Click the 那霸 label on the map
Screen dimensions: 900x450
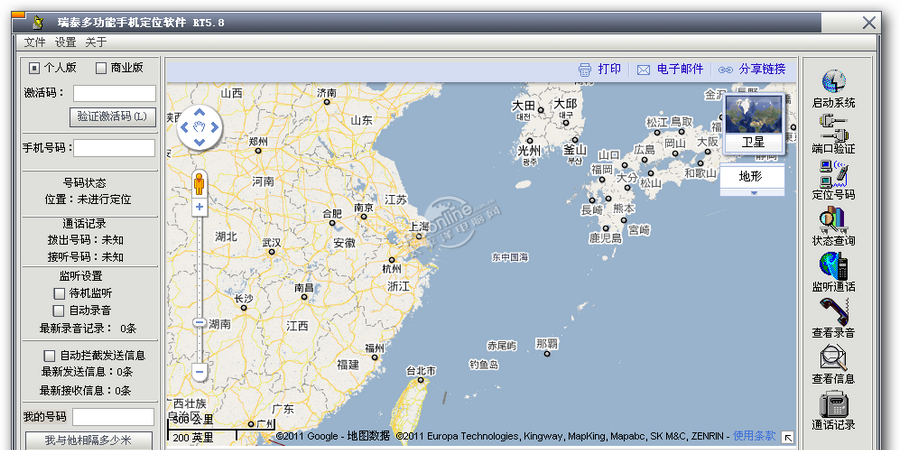(547, 344)
